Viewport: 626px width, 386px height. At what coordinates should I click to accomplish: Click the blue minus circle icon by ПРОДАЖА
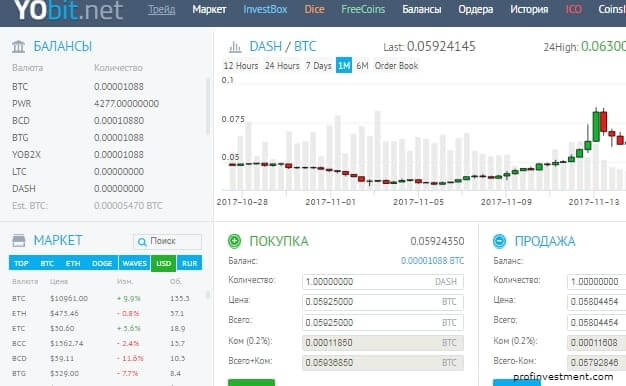pos(499,241)
